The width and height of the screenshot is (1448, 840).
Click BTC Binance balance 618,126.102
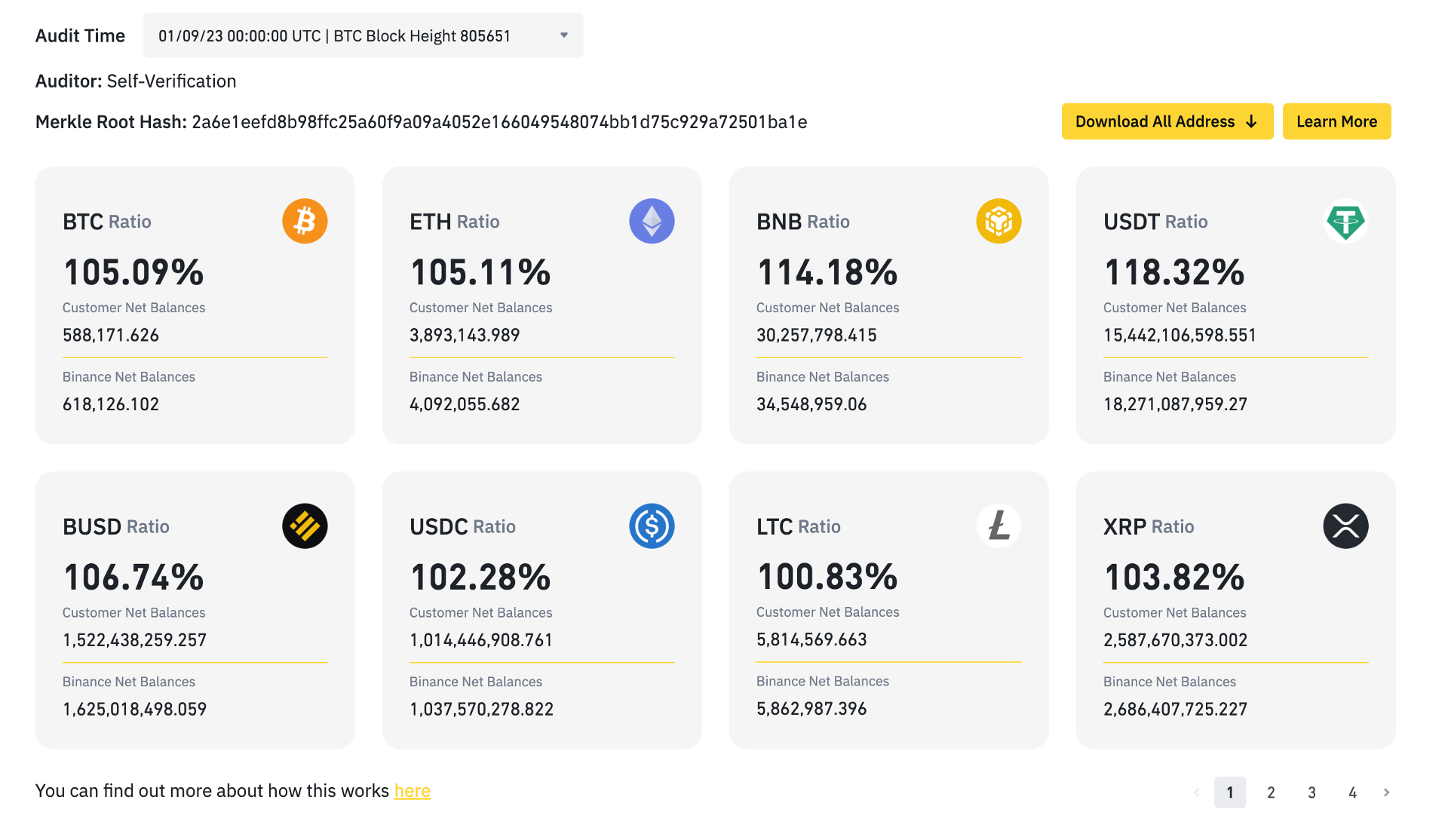pyautogui.click(x=111, y=404)
